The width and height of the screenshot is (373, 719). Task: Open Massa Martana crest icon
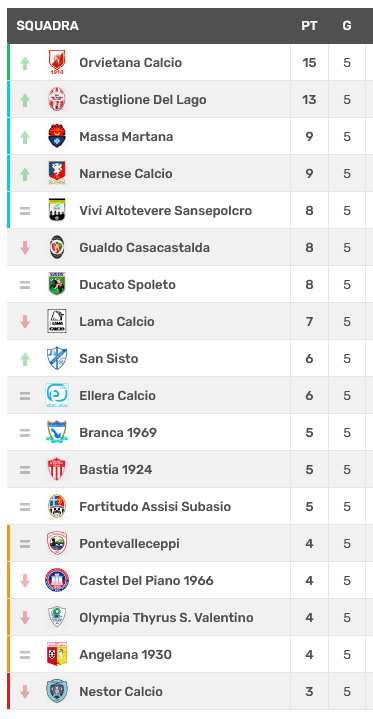(57, 136)
